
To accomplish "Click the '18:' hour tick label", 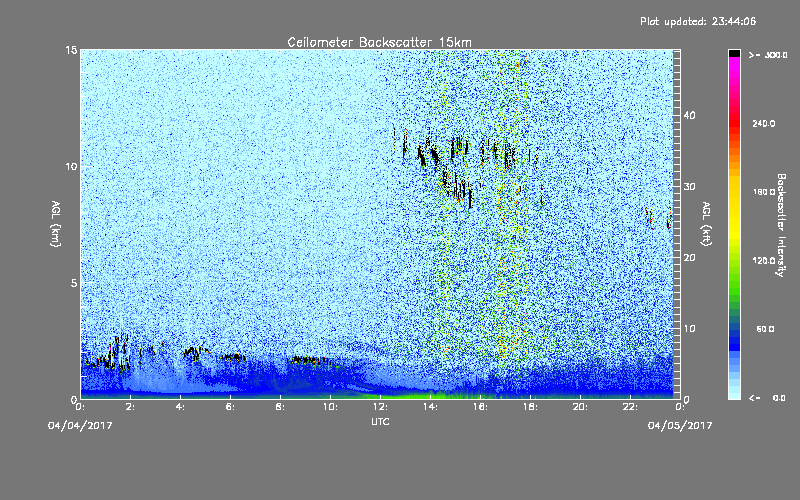I will pos(531,407).
